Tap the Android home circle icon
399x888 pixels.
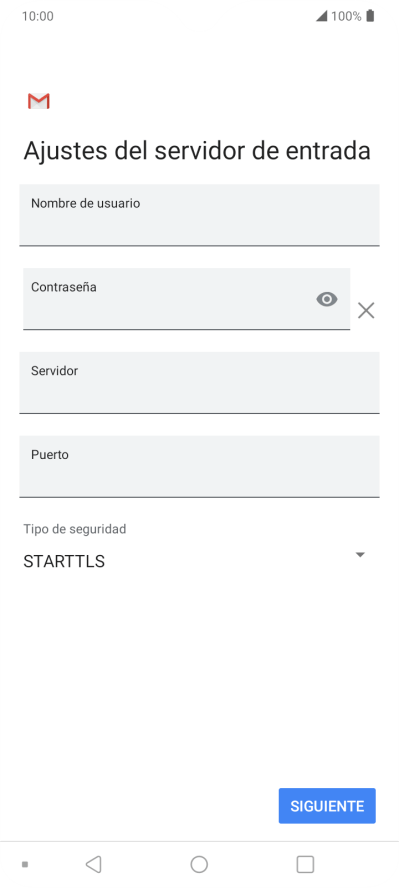point(199,864)
